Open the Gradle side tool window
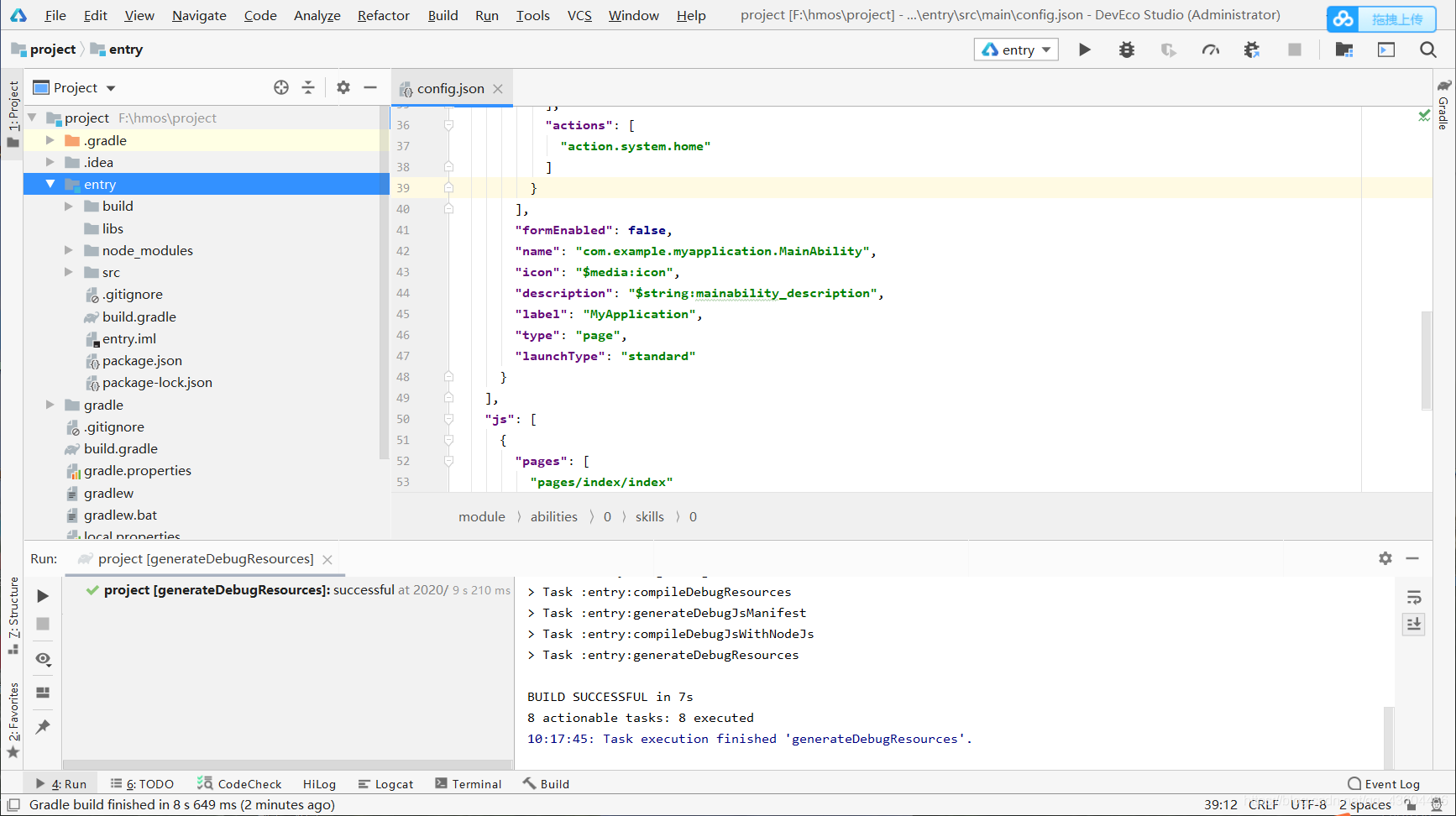The width and height of the screenshot is (1456, 816). (x=1443, y=104)
